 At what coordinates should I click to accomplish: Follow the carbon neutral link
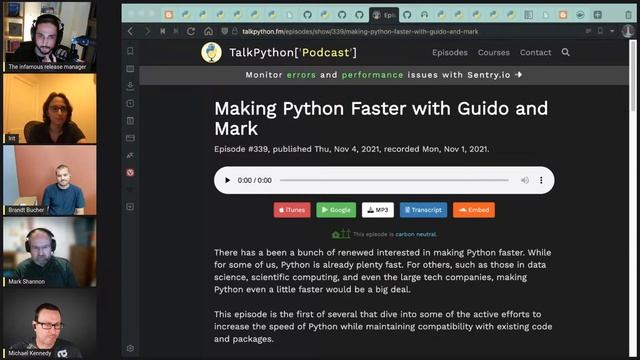pos(416,234)
